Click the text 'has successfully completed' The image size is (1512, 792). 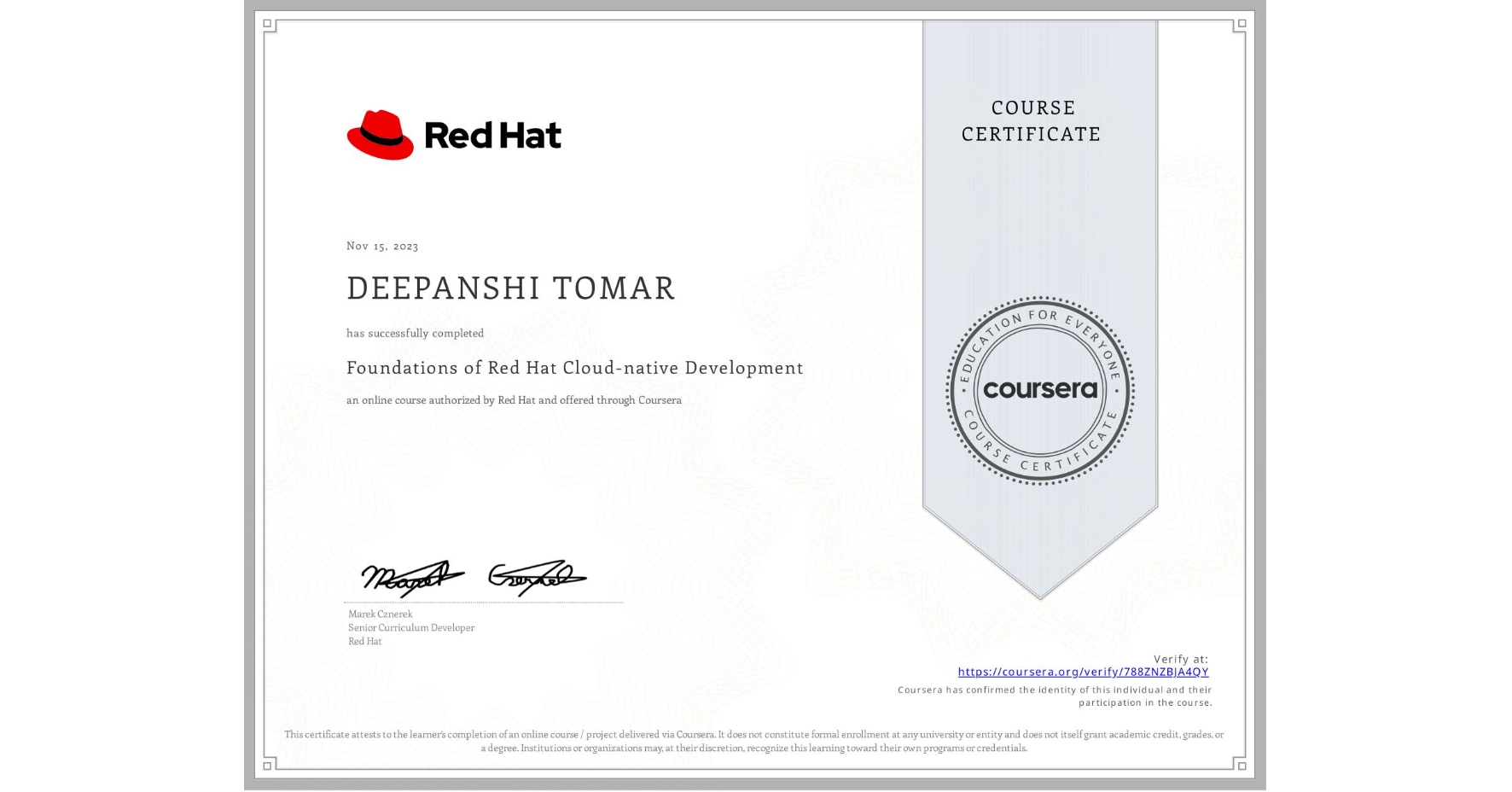pyautogui.click(x=415, y=333)
